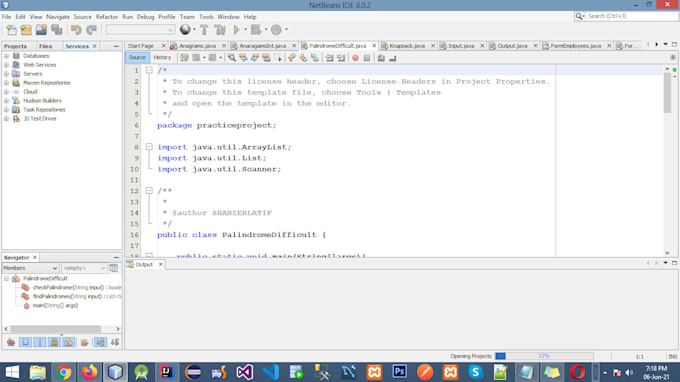680x382 pixels.
Task: Open Google Chrome from the taskbar
Action: (x=64, y=372)
